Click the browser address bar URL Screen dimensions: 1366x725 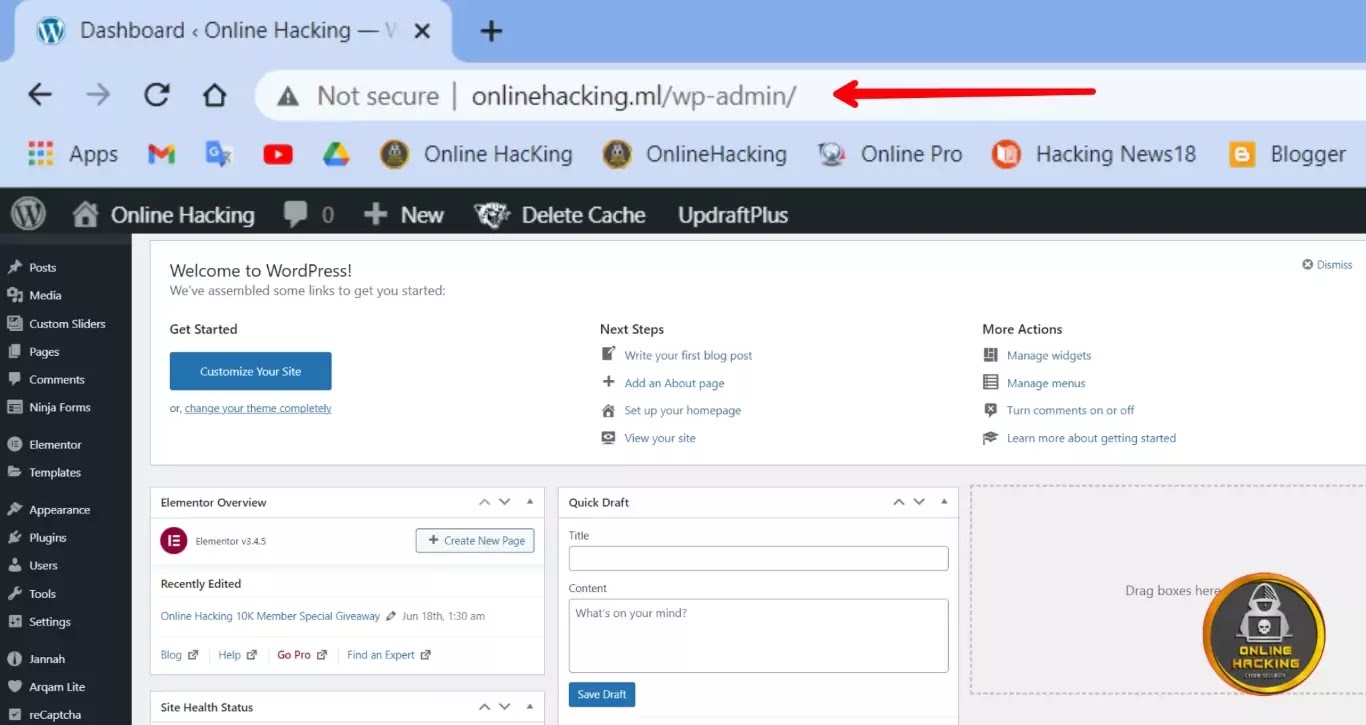point(634,96)
